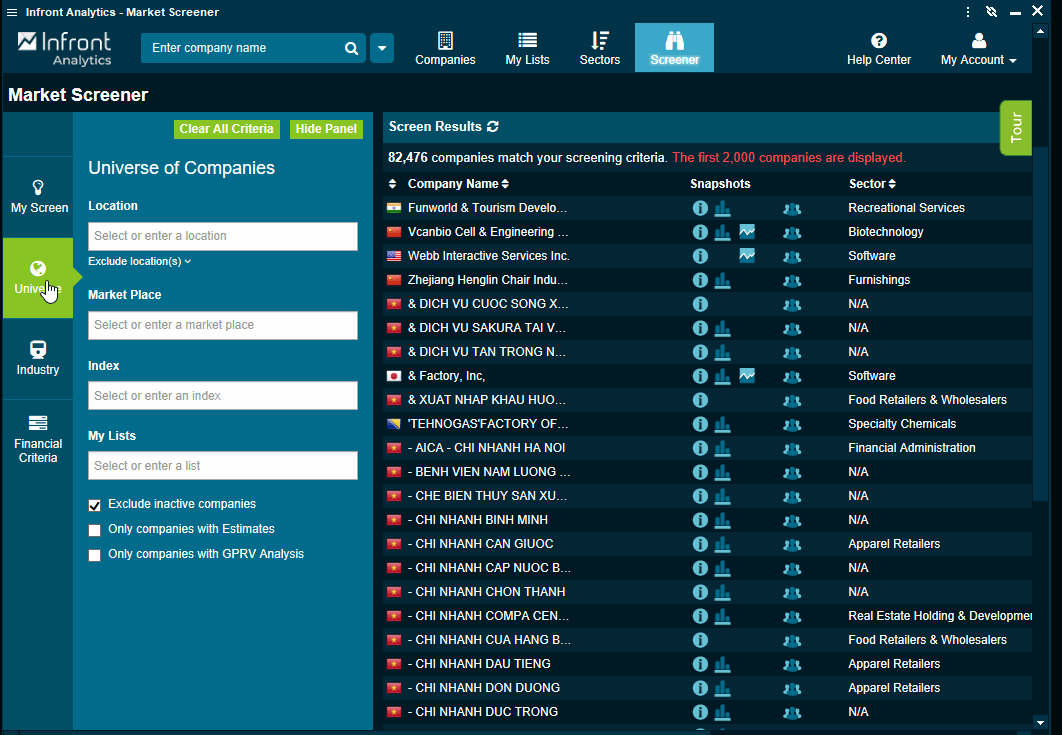Open the Help Center
Image resolution: width=1062 pixels, height=735 pixels.
pyautogui.click(x=878, y=48)
